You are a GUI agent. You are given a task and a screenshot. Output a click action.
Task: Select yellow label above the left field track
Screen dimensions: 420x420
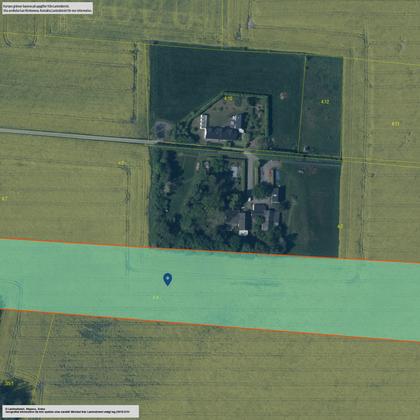point(122,163)
